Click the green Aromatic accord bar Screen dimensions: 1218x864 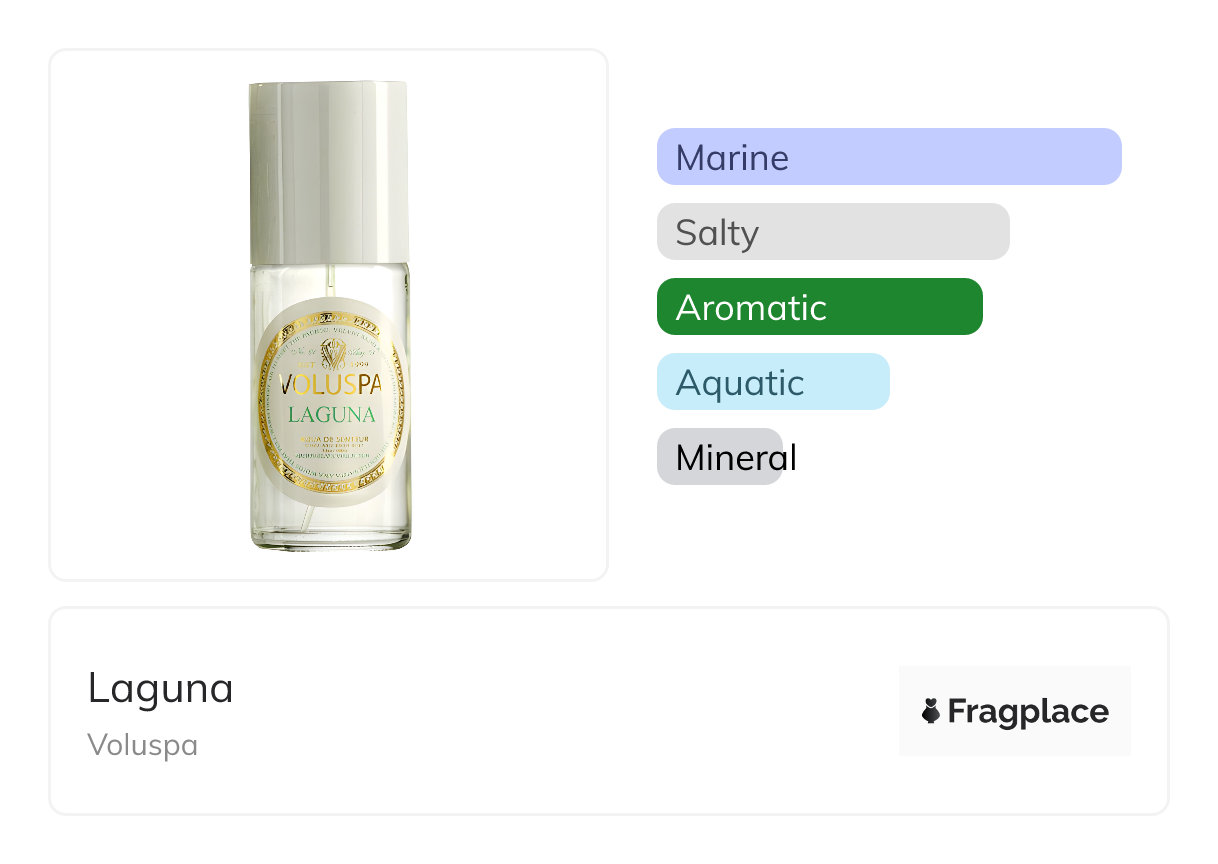(819, 307)
